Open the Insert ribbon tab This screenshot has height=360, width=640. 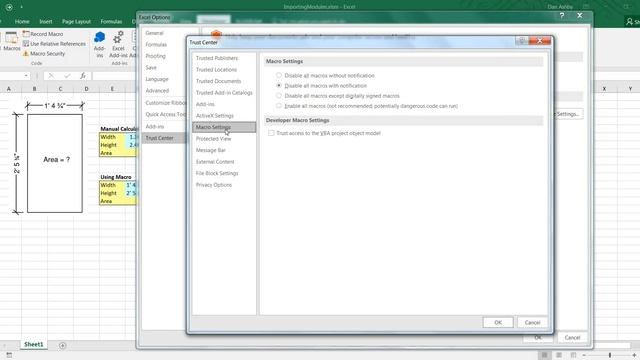click(46, 21)
